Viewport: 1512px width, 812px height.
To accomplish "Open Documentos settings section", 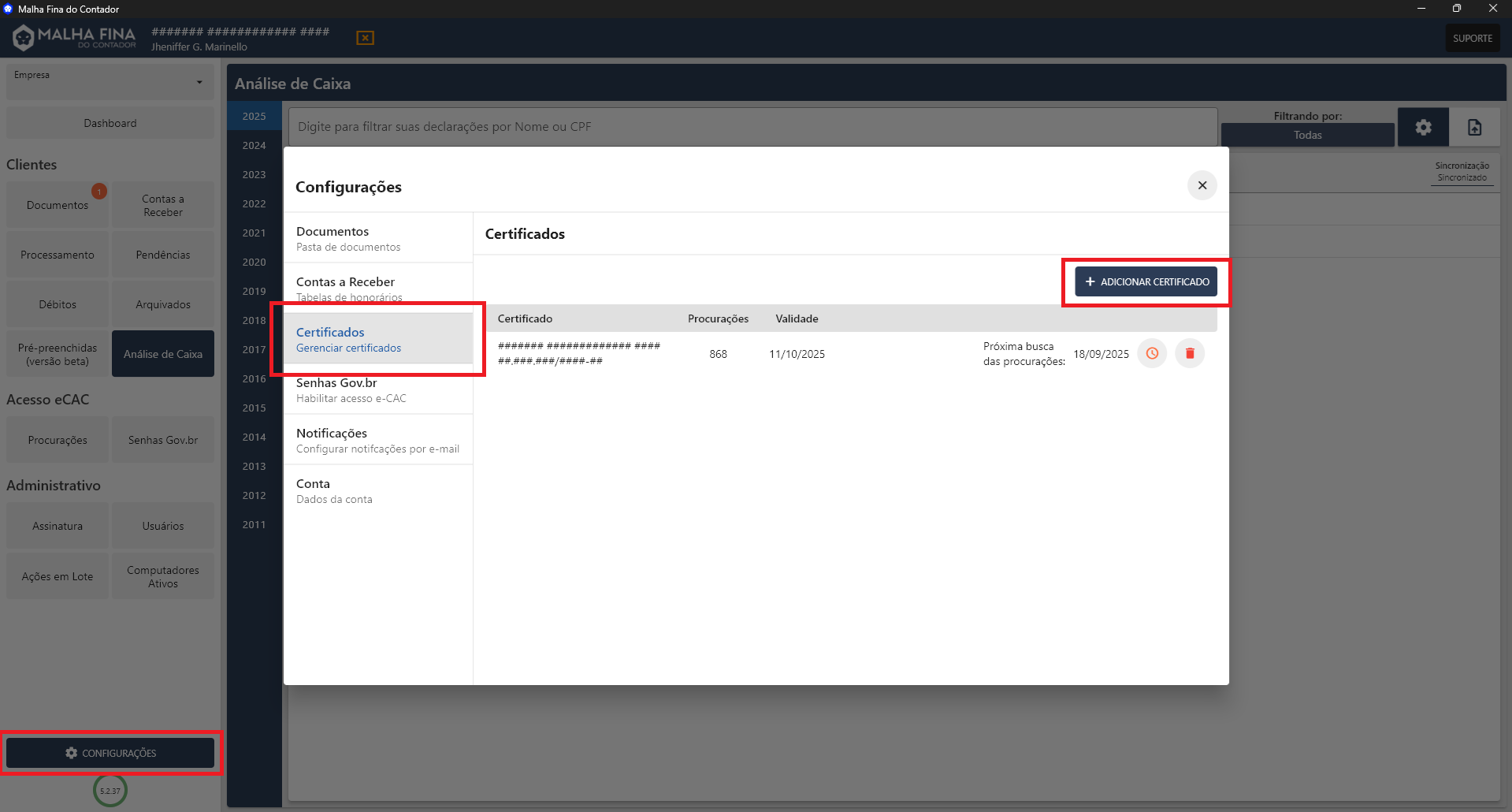I will tap(378, 238).
